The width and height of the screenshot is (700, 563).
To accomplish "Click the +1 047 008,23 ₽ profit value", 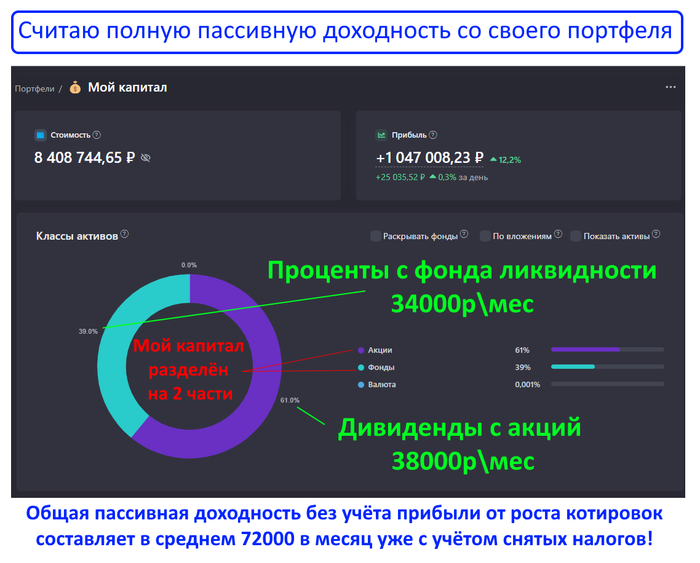I will tap(429, 158).
